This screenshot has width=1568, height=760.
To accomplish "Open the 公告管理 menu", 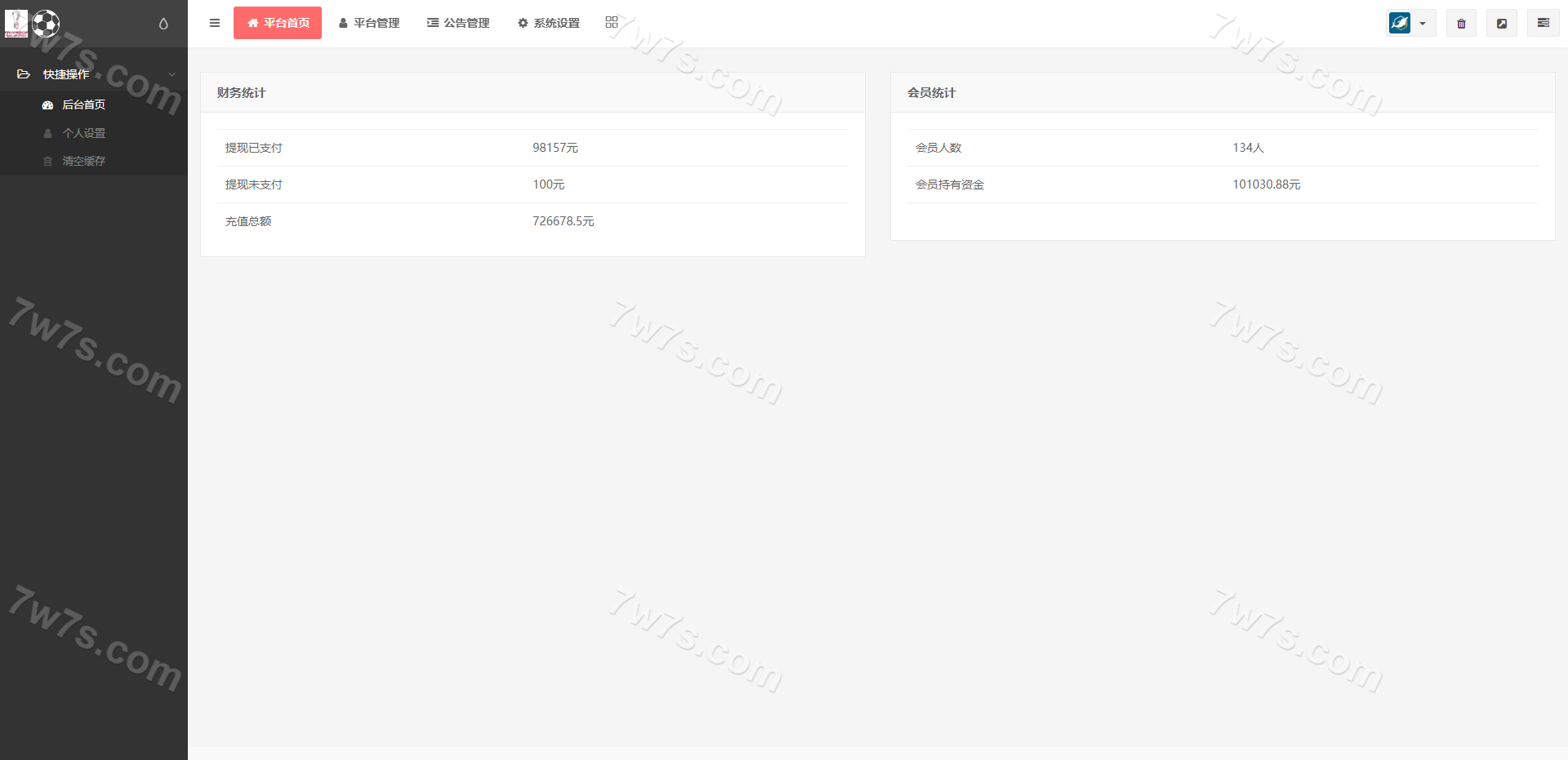I will pyautogui.click(x=458, y=23).
